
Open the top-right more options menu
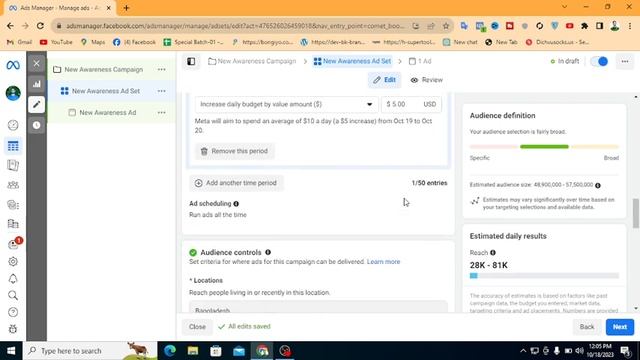625,61
